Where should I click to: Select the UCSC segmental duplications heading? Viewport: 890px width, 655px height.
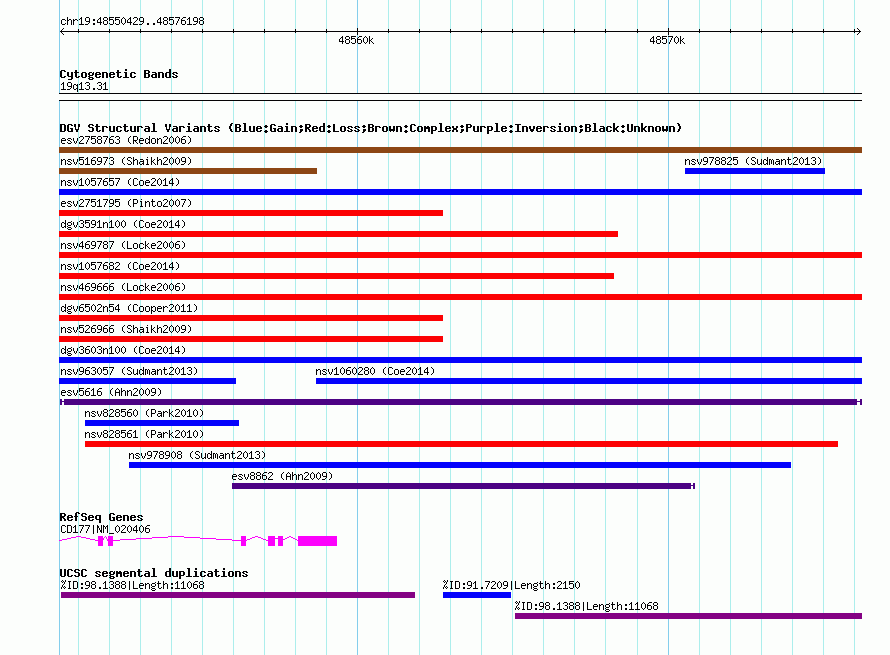click(154, 573)
